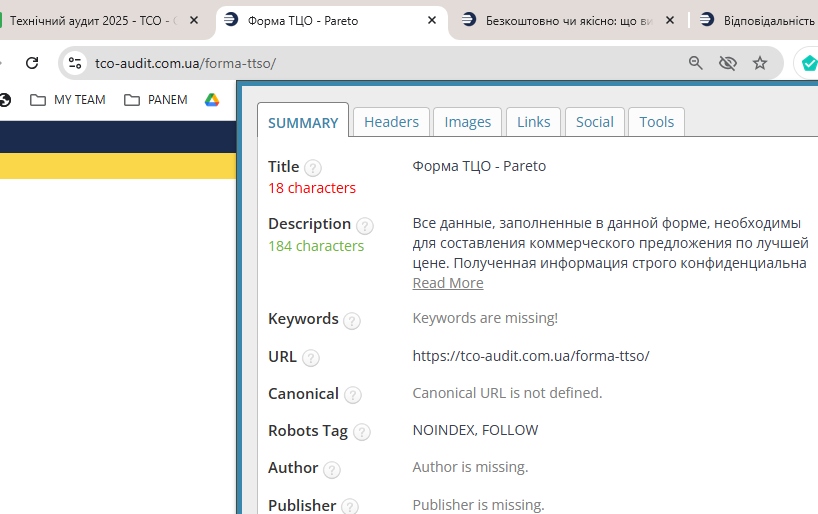Click the address bar URL field
The image size is (818, 514).
pyautogui.click(x=380, y=63)
